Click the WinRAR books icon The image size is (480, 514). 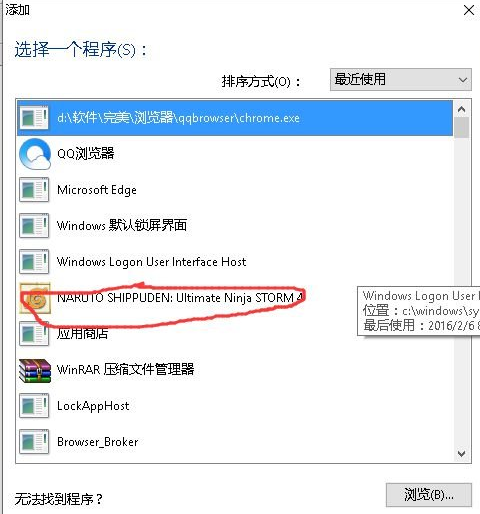click(35, 370)
